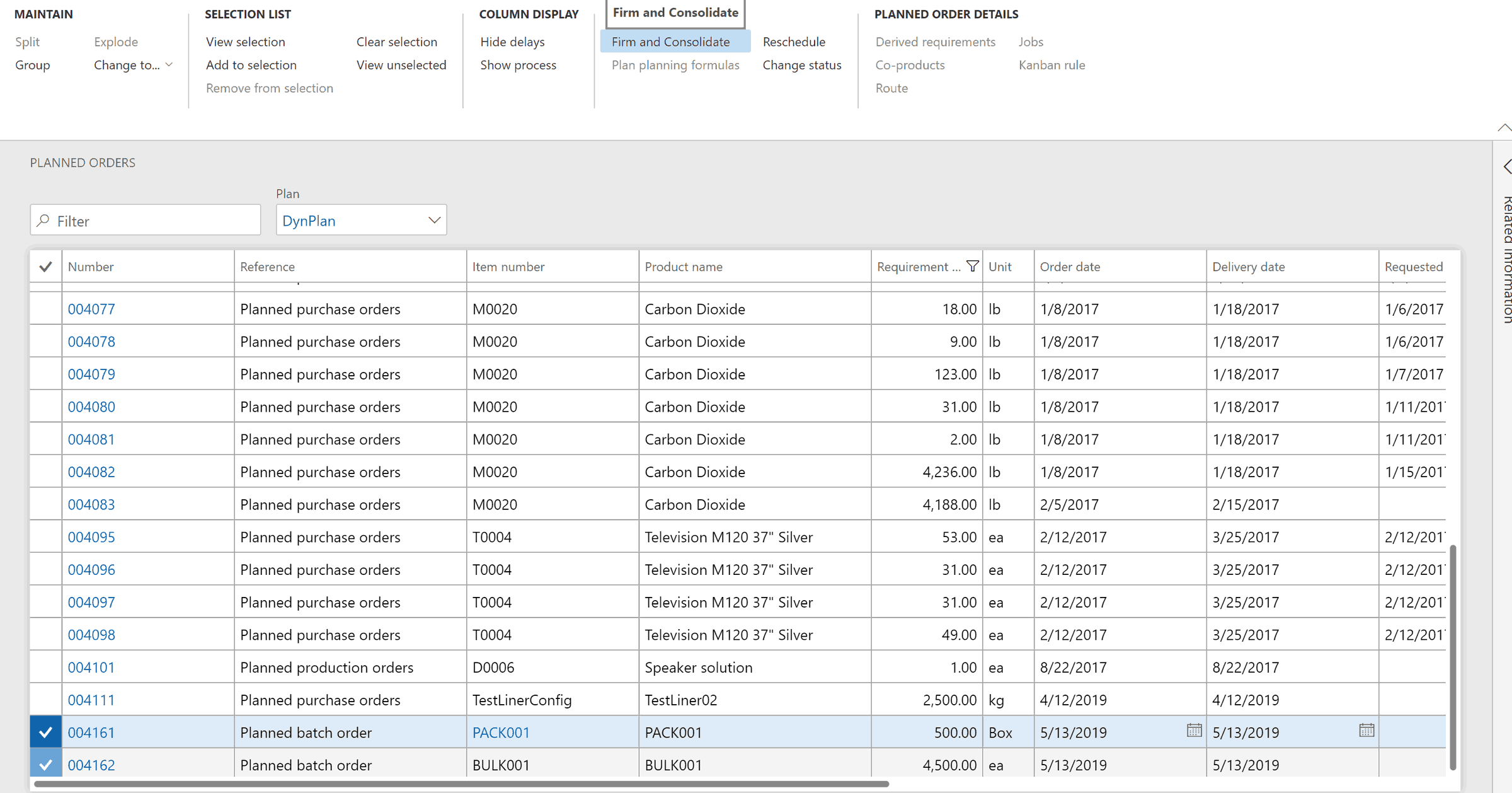
Task: Click the Split order icon
Action: tap(27, 41)
